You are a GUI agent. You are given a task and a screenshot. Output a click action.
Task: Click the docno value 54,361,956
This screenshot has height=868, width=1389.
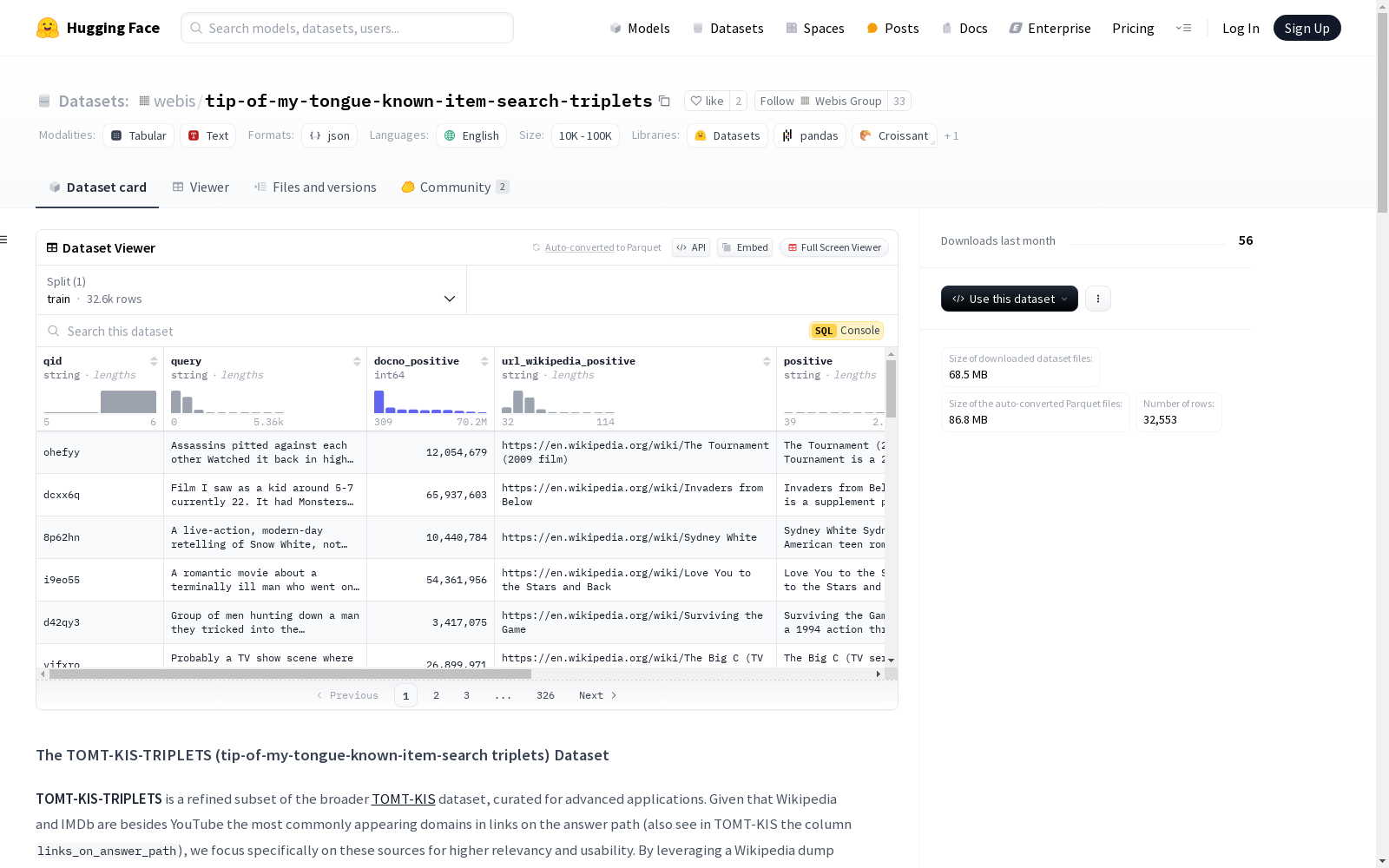pyautogui.click(x=457, y=580)
